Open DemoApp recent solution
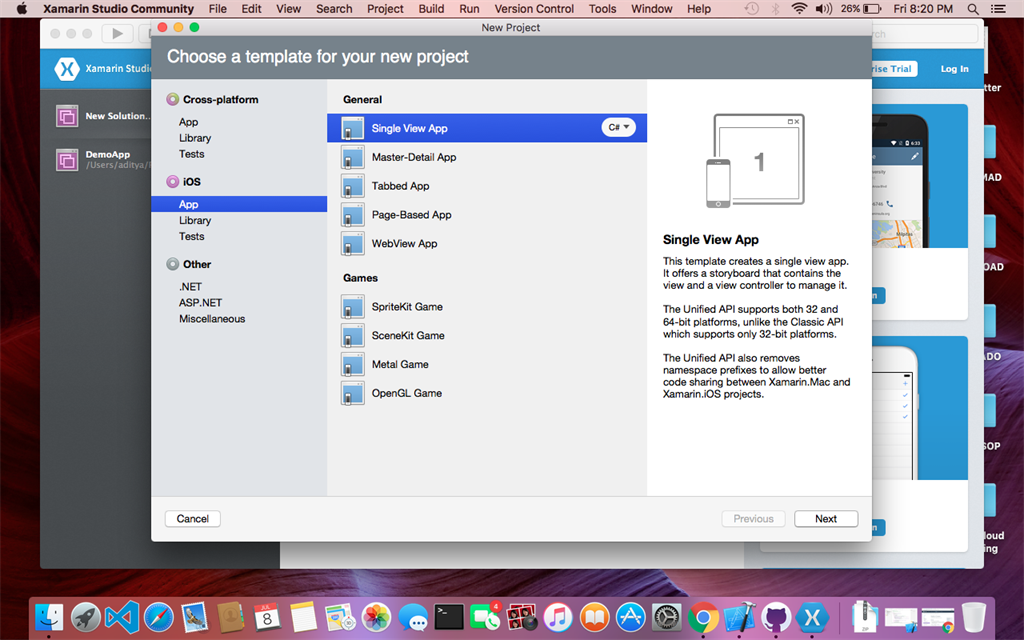1024x640 pixels. tap(102, 159)
